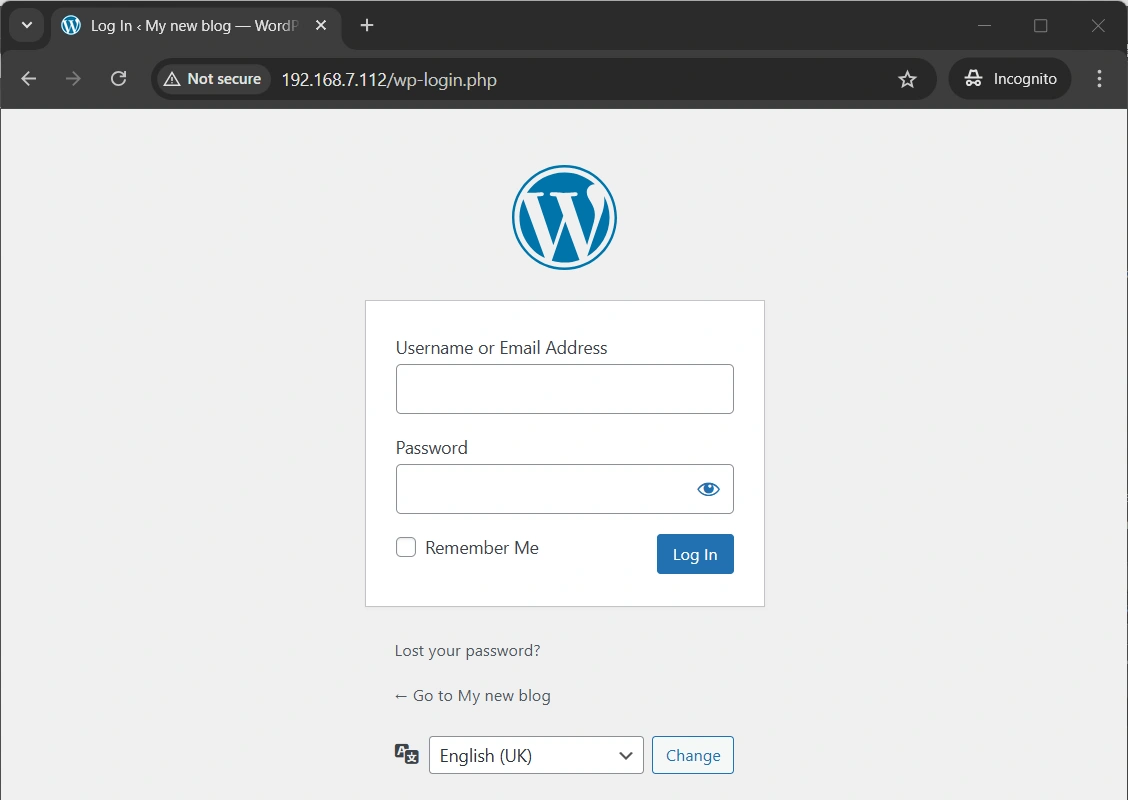The image size is (1128, 800).
Task: Click the Incognito profile icon
Action: 973,78
